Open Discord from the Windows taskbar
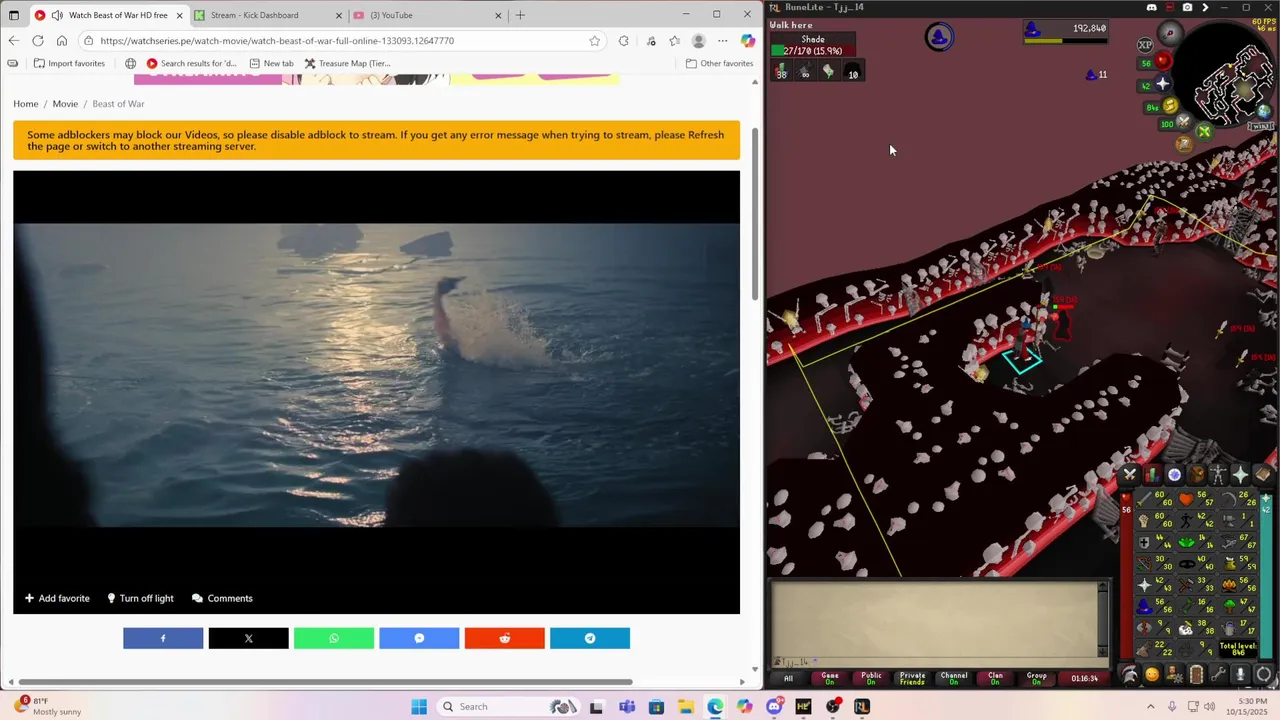The width and height of the screenshot is (1280, 720). click(x=774, y=707)
